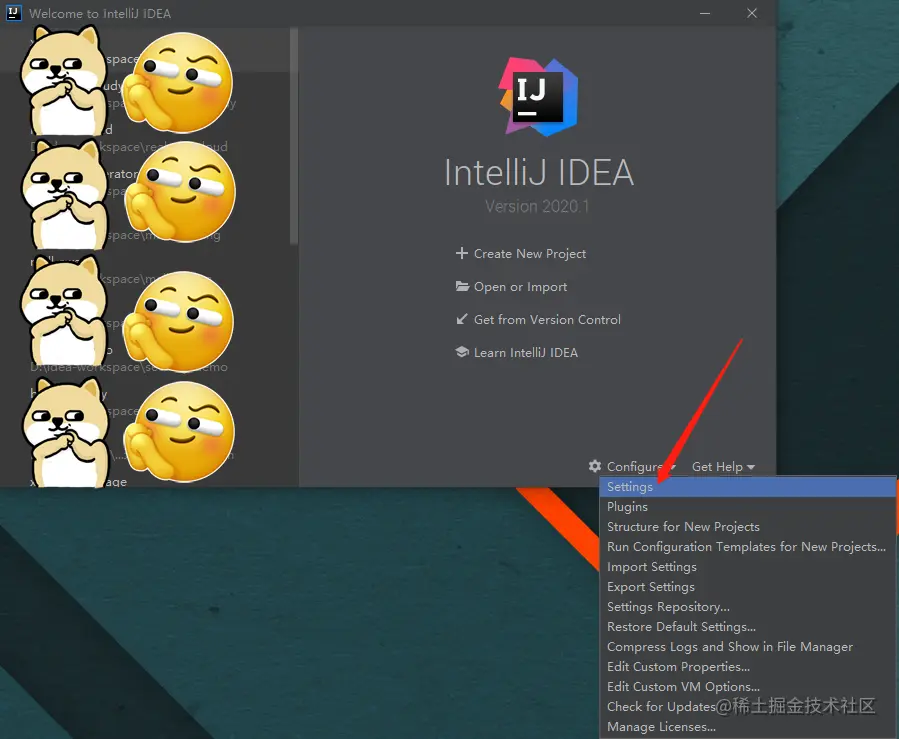Select Settings in the Configure menu
The width and height of the screenshot is (899, 739).
pos(748,487)
